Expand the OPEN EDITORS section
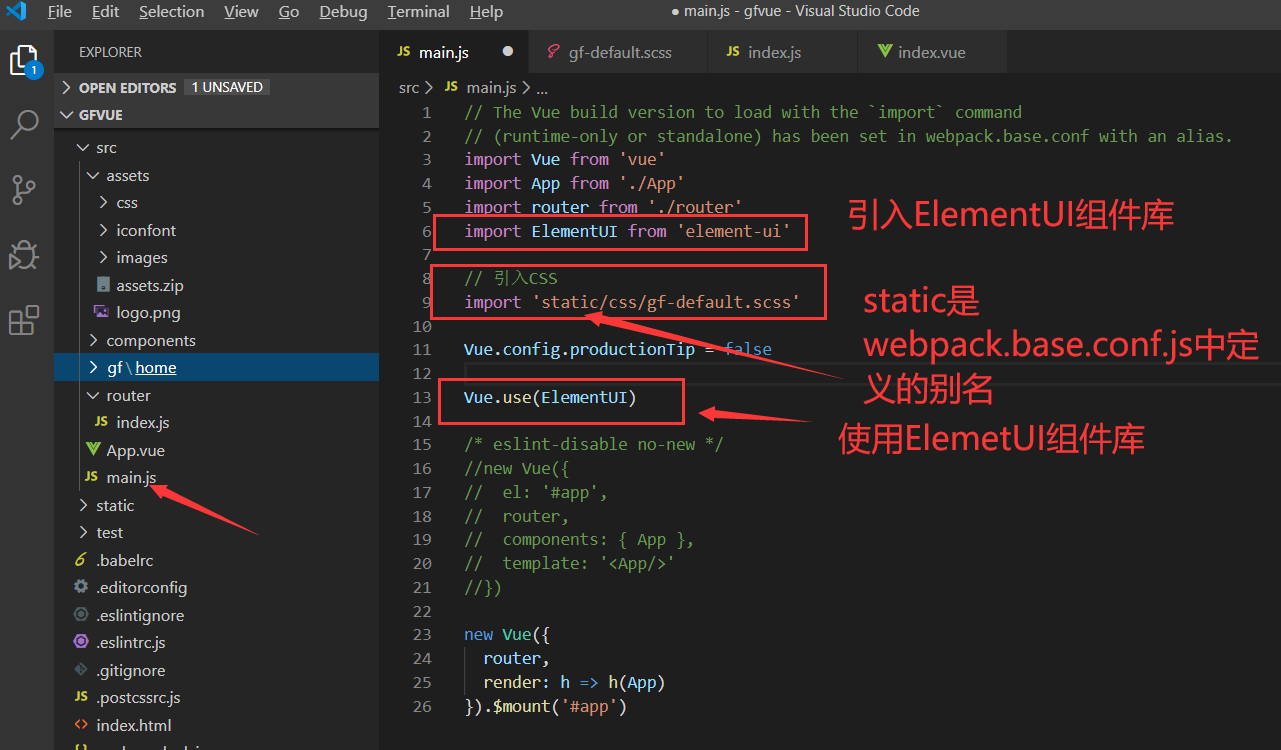The width and height of the screenshot is (1281, 750). (x=127, y=87)
